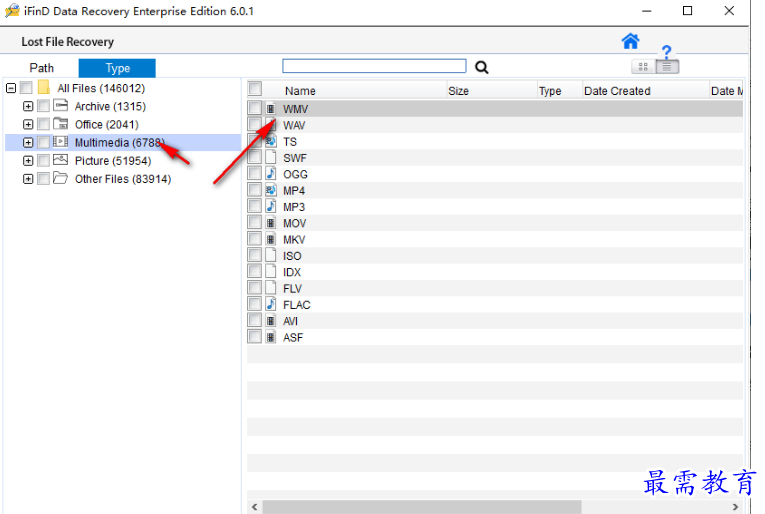Viewport: 765px width, 514px height.
Task: Click the FLV blank file icon
Action: pyautogui.click(x=271, y=288)
